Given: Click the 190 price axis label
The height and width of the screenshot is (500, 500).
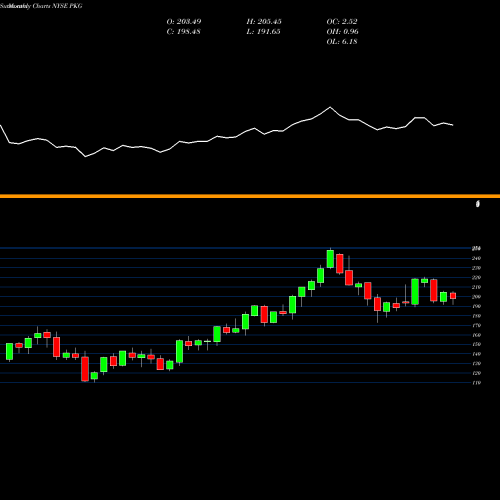Looking at the screenshot, I should [x=477, y=306].
